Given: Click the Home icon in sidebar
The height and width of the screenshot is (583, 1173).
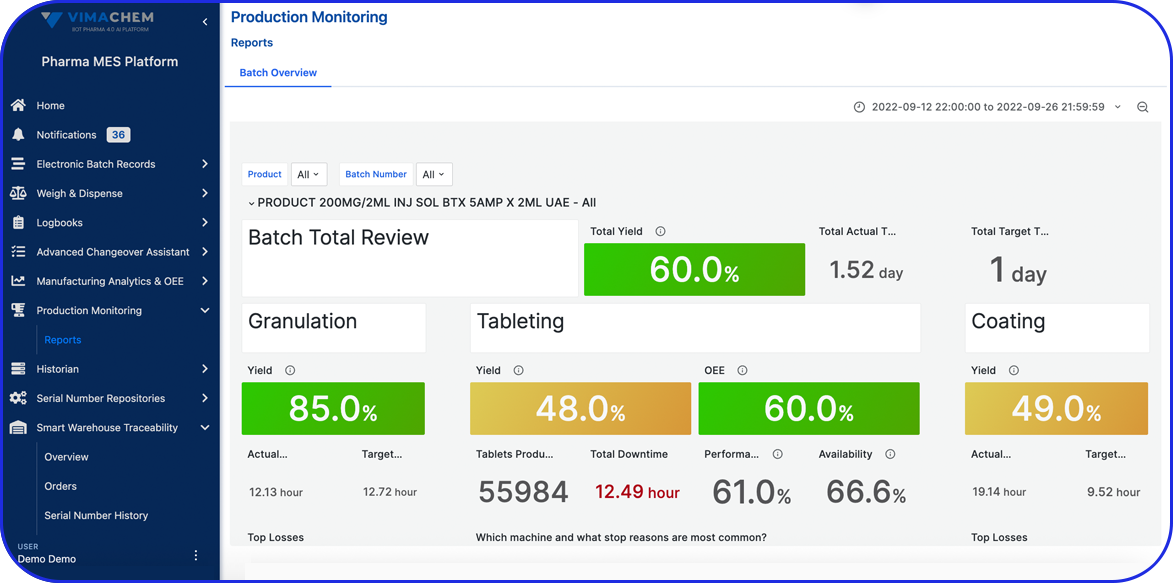Looking at the screenshot, I should [18, 105].
